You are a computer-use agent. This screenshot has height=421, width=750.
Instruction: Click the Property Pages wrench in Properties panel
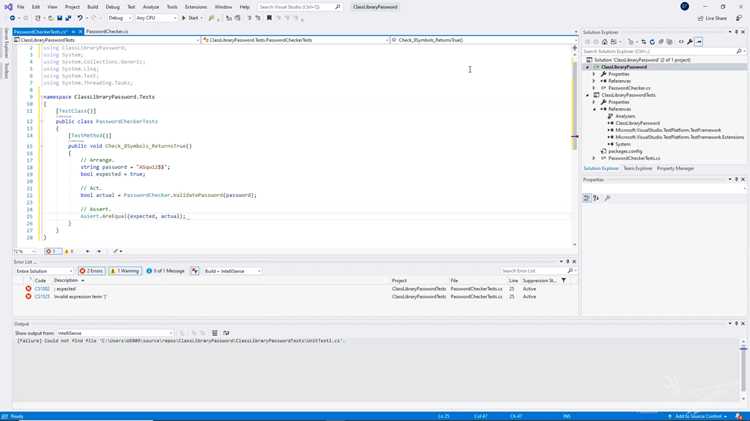(x=607, y=198)
